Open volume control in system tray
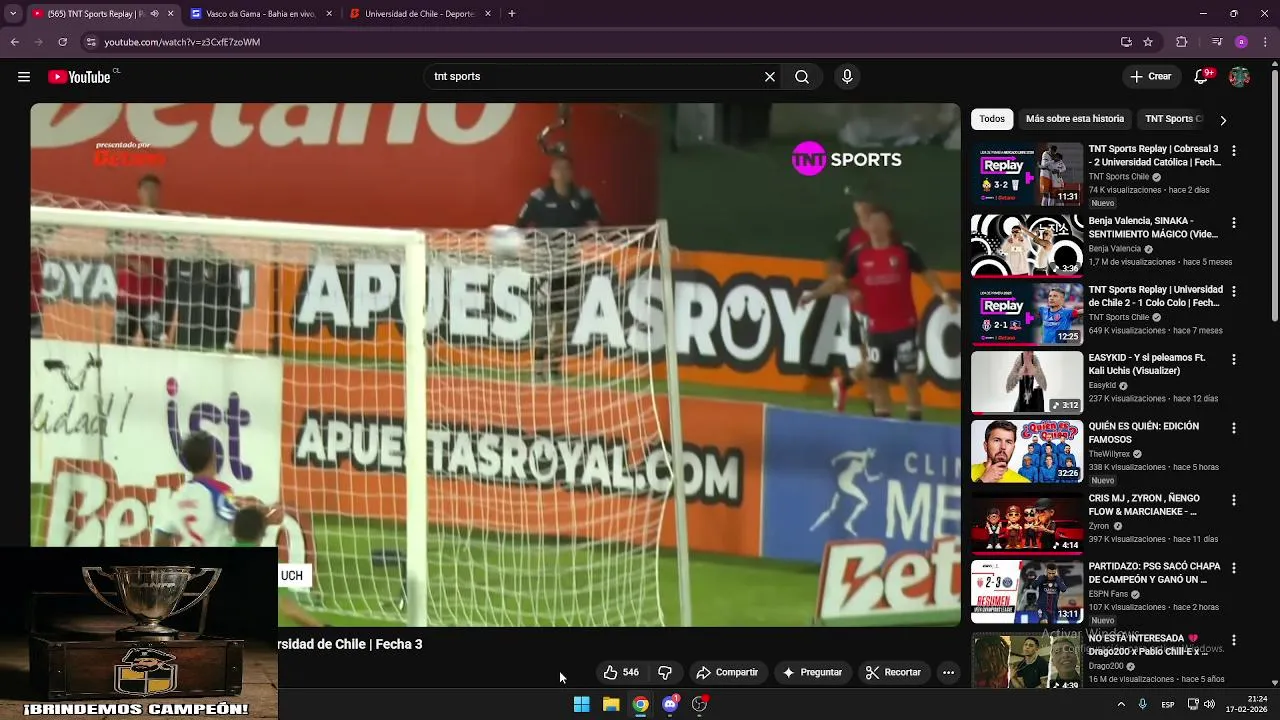This screenshot has height=720, width=1280. pyautogui.click(x=1209, y=704)
